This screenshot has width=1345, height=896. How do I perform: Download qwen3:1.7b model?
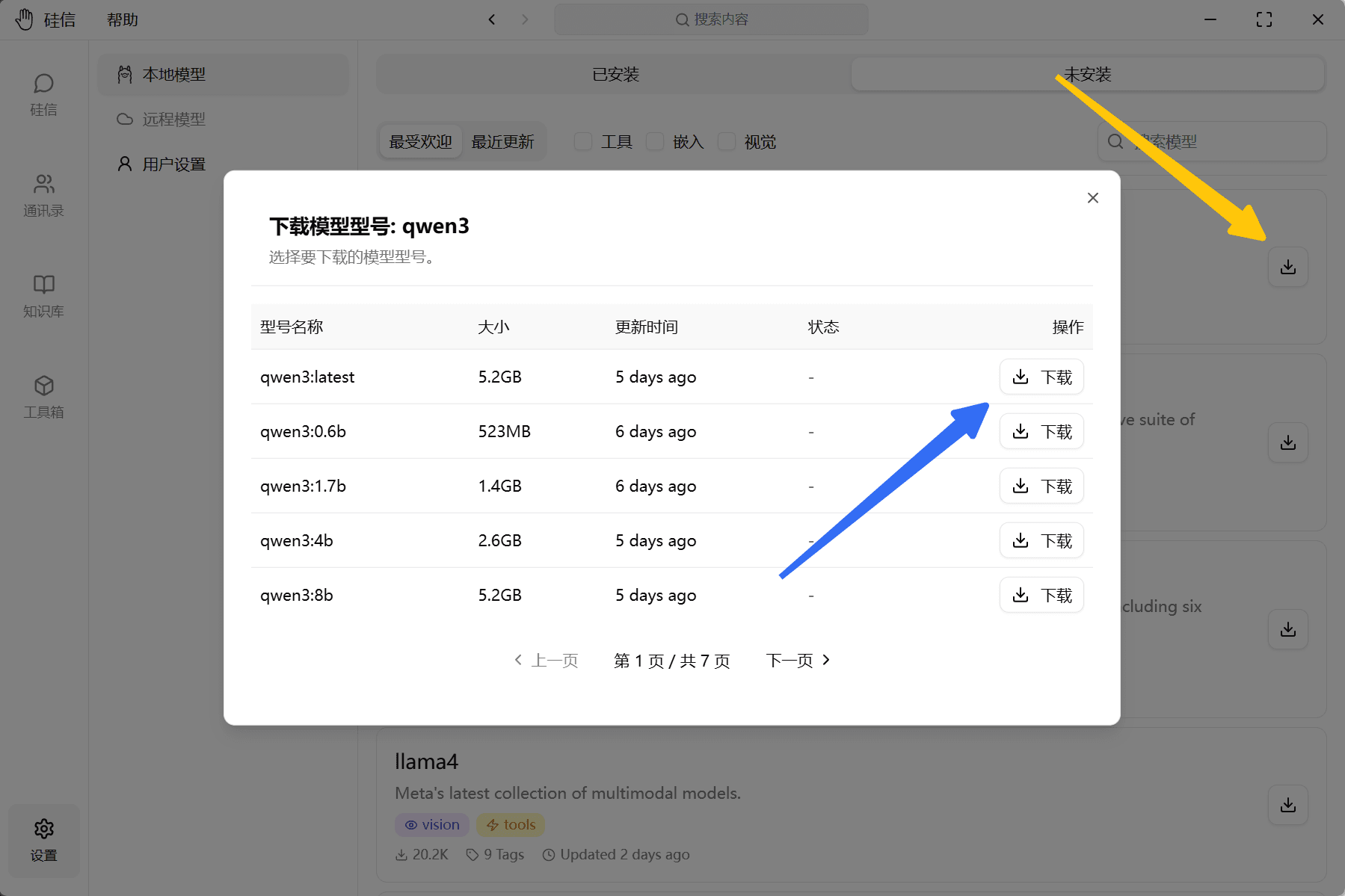1041,486
